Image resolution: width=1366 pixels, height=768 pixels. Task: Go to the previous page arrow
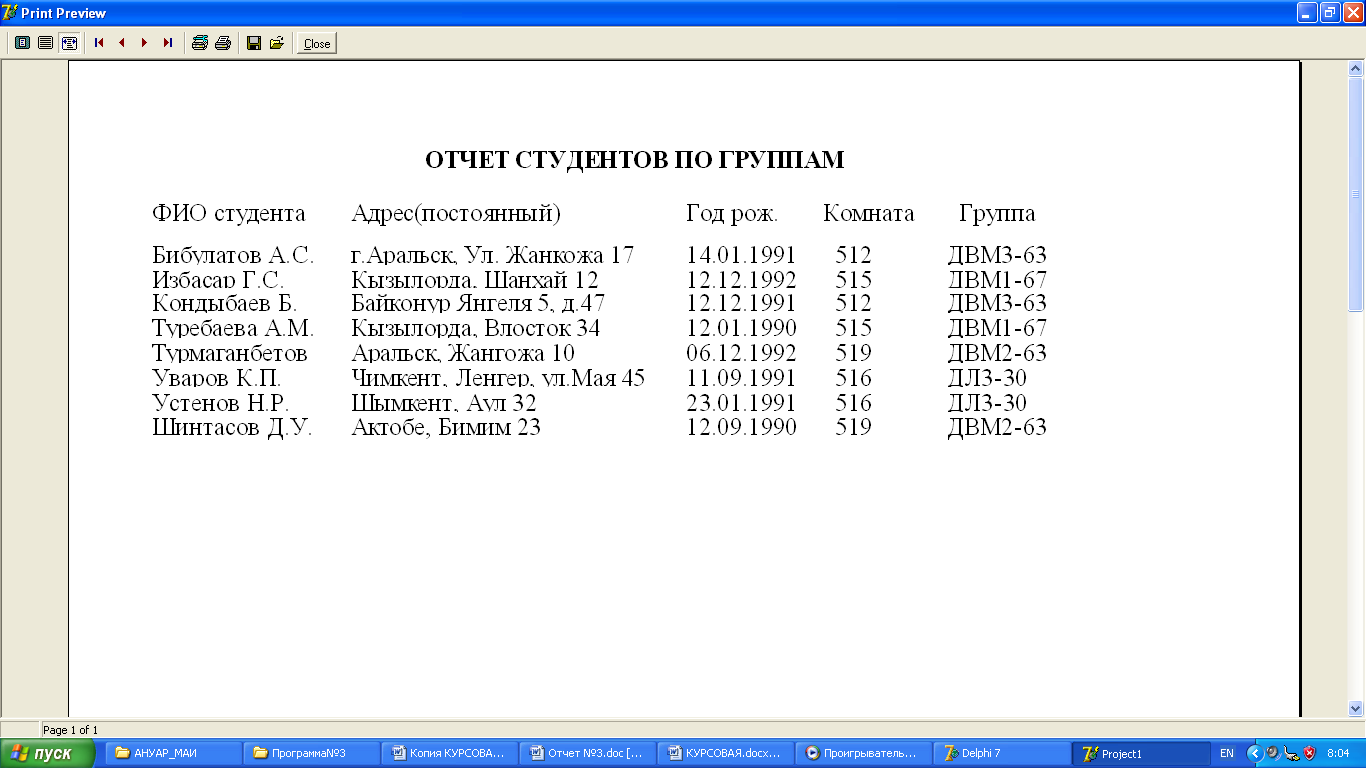point(122,43)
